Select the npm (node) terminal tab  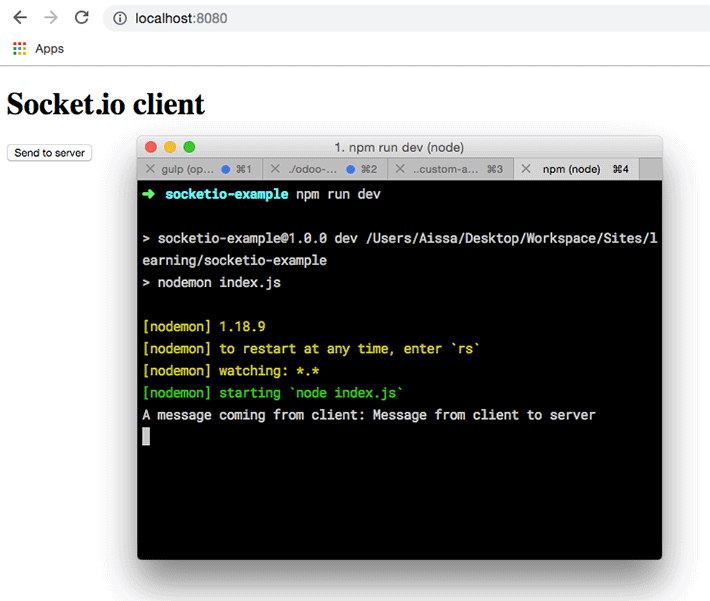pyautogui.click(x=576, y=169)
